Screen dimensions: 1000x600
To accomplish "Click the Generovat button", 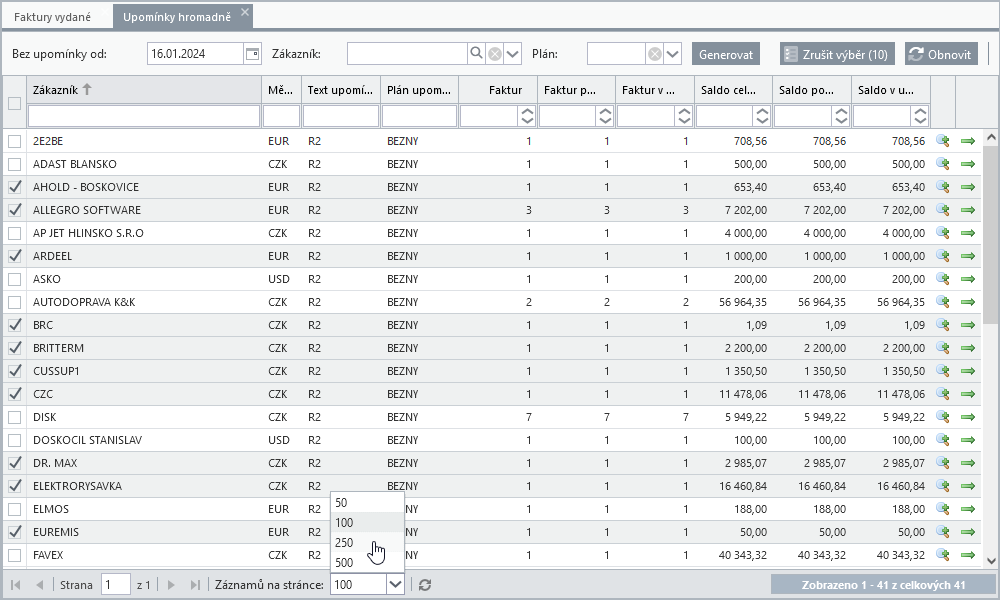I will [x=726, y=54].
